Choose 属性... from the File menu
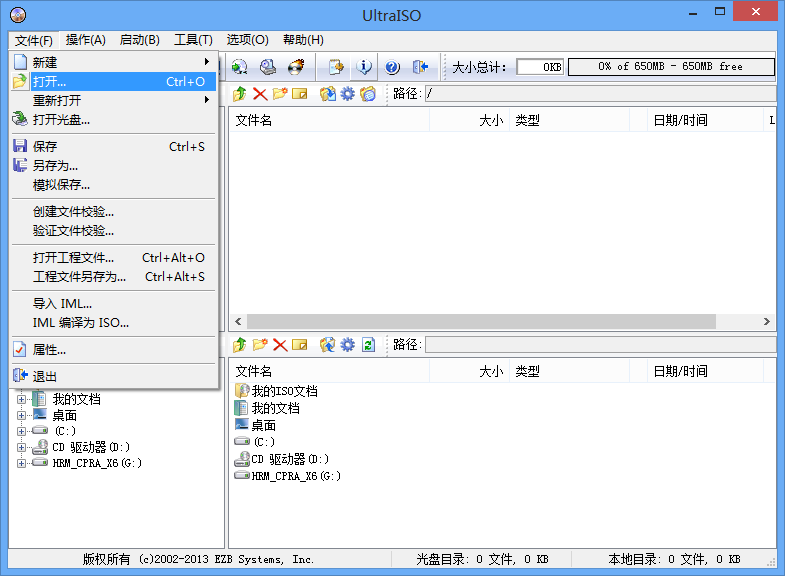 pyautogui.click(x=114, y=350)
